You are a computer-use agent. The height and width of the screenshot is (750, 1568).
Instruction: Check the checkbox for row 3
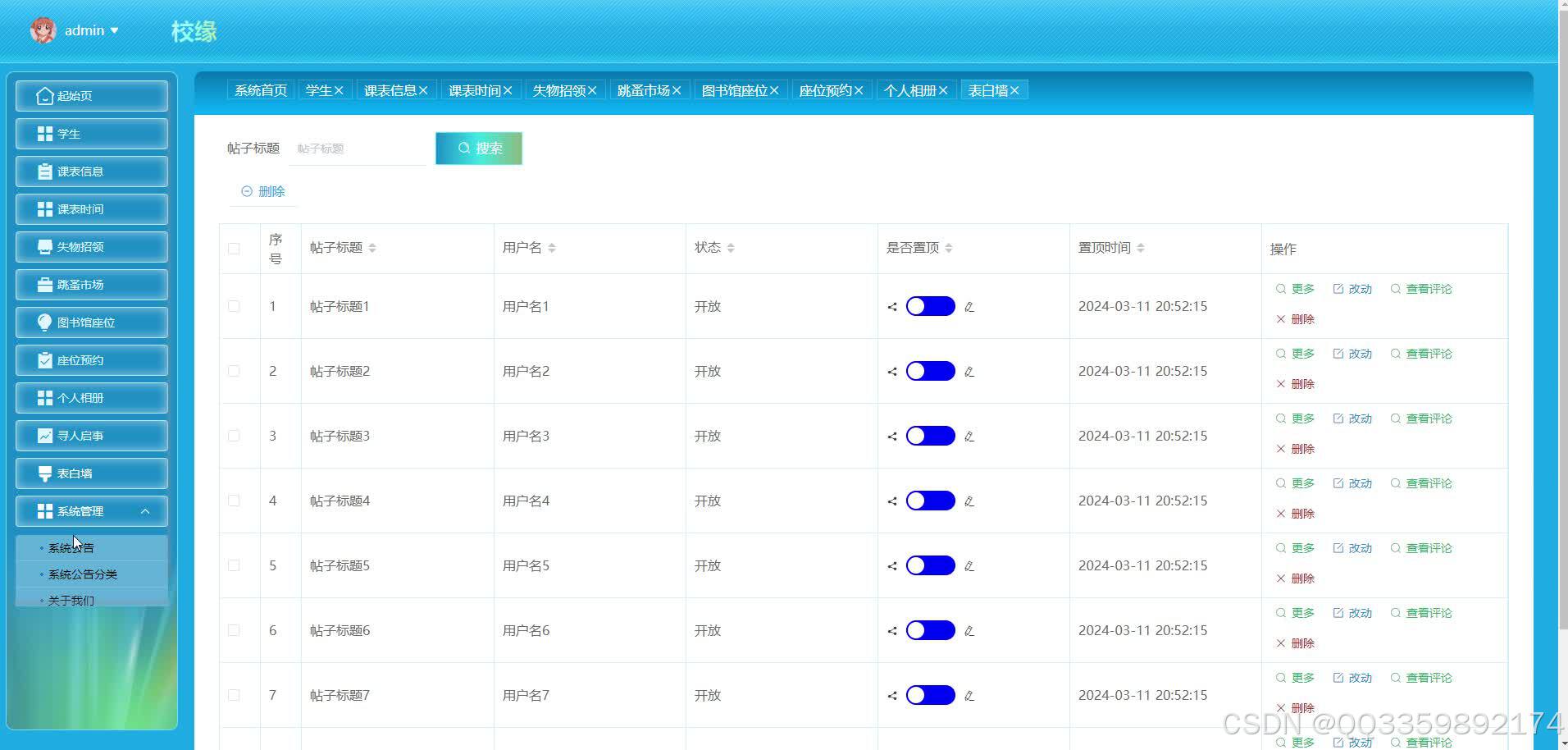pos(234,436)
